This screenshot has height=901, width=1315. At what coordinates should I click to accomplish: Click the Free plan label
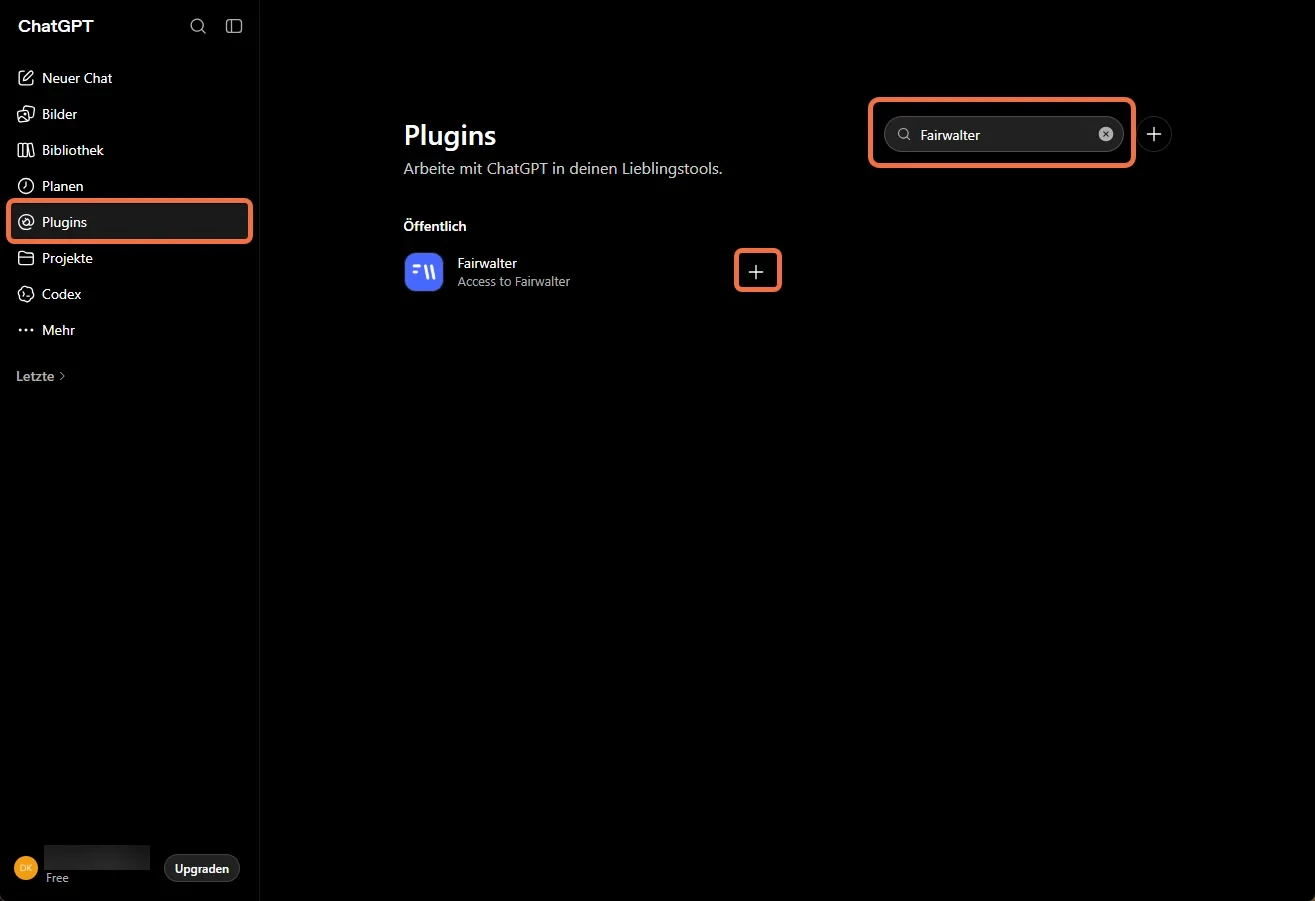[x=57, y=878]
